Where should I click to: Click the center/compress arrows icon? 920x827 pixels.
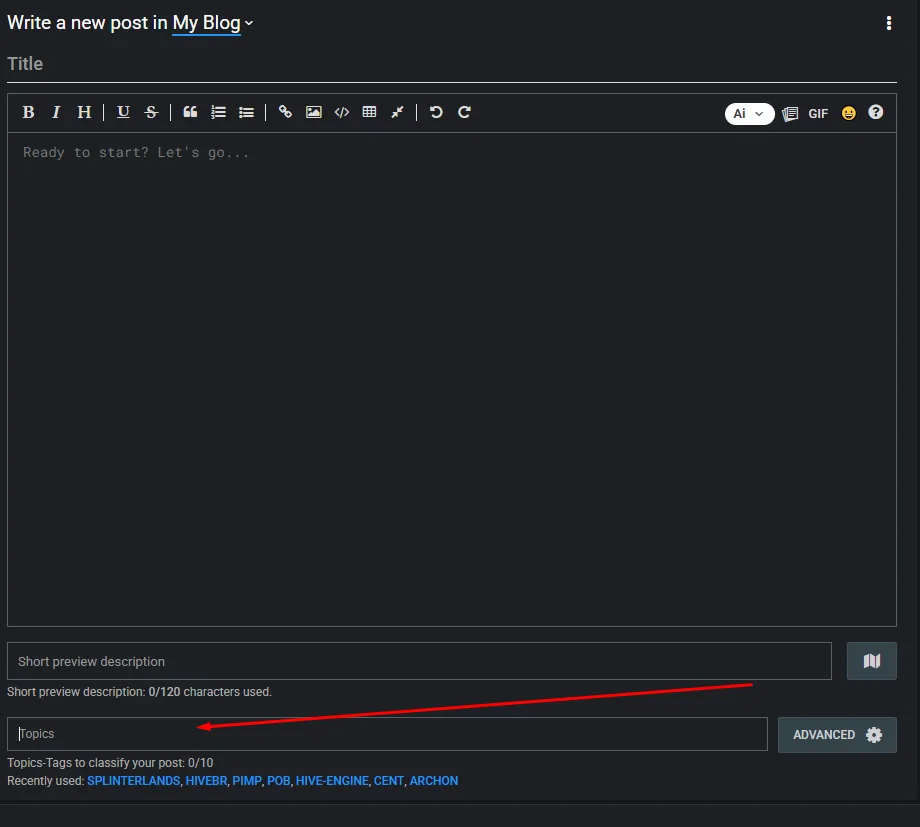[x=397, y=112]
